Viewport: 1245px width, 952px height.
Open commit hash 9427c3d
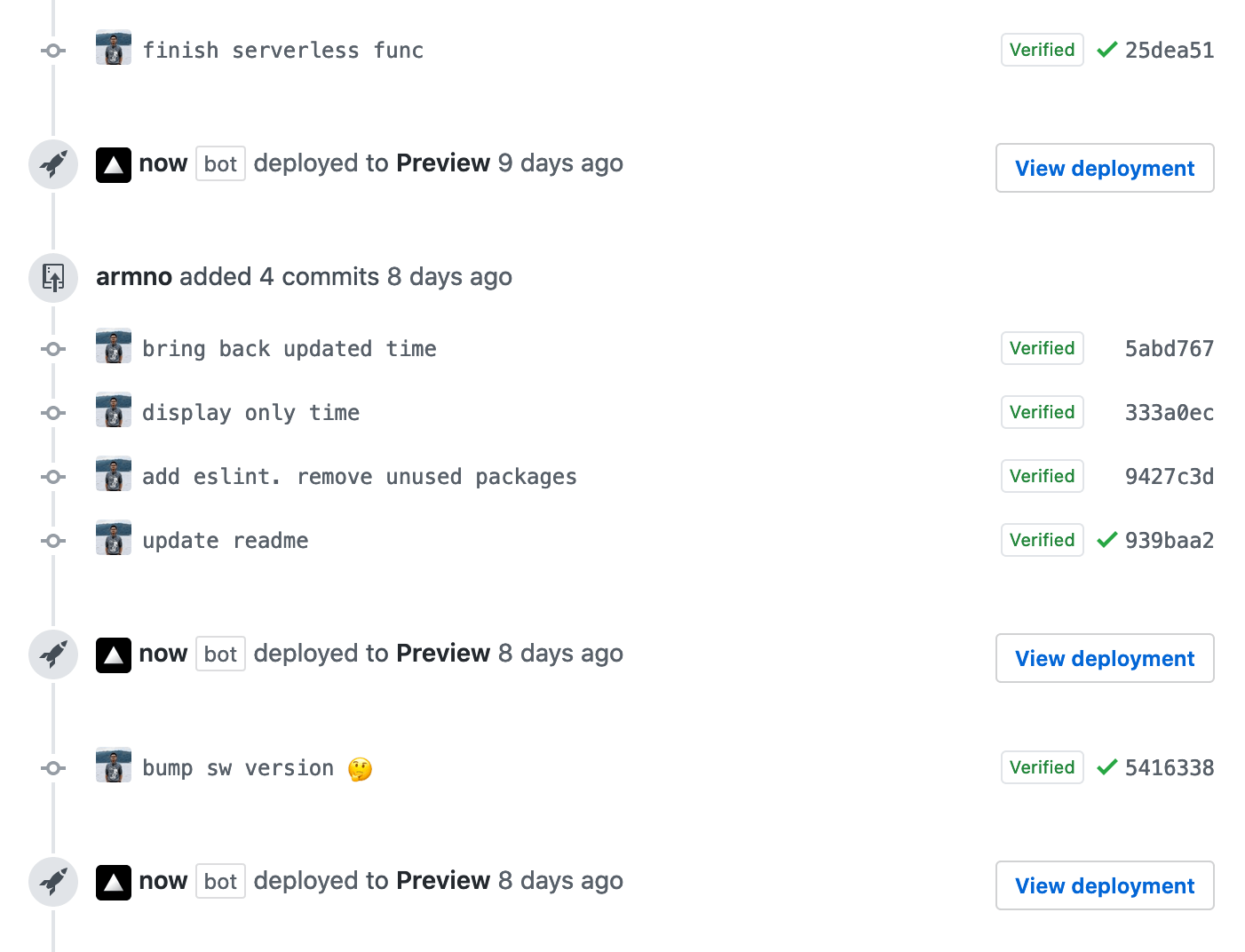[1169, 476]
